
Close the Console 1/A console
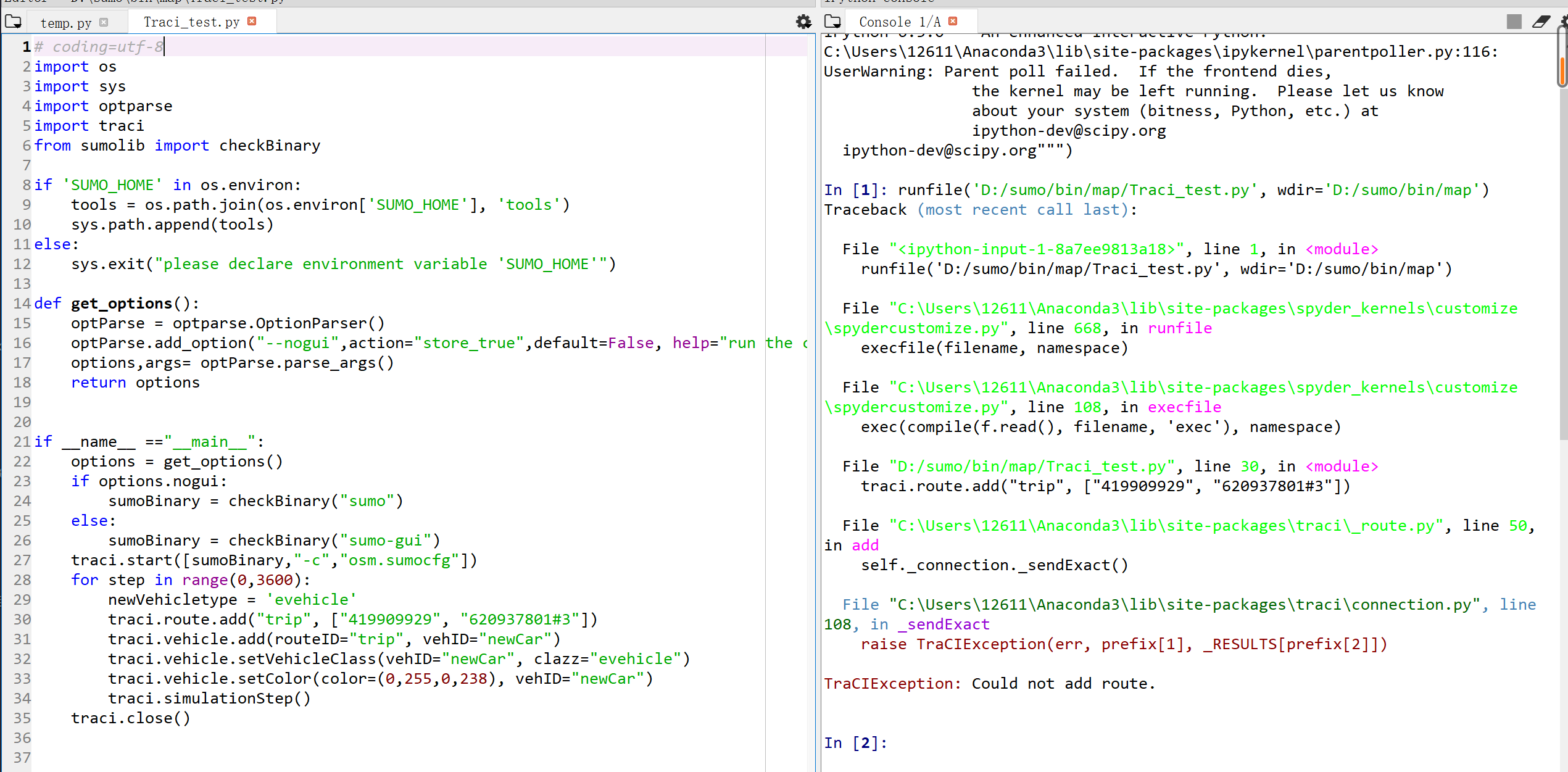pos(952,20)
